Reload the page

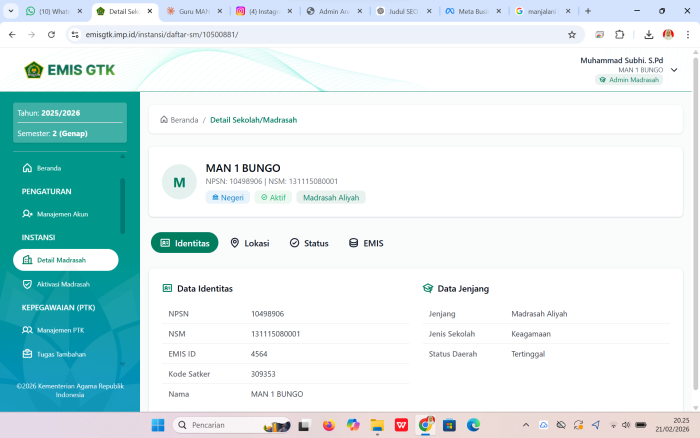49,34
